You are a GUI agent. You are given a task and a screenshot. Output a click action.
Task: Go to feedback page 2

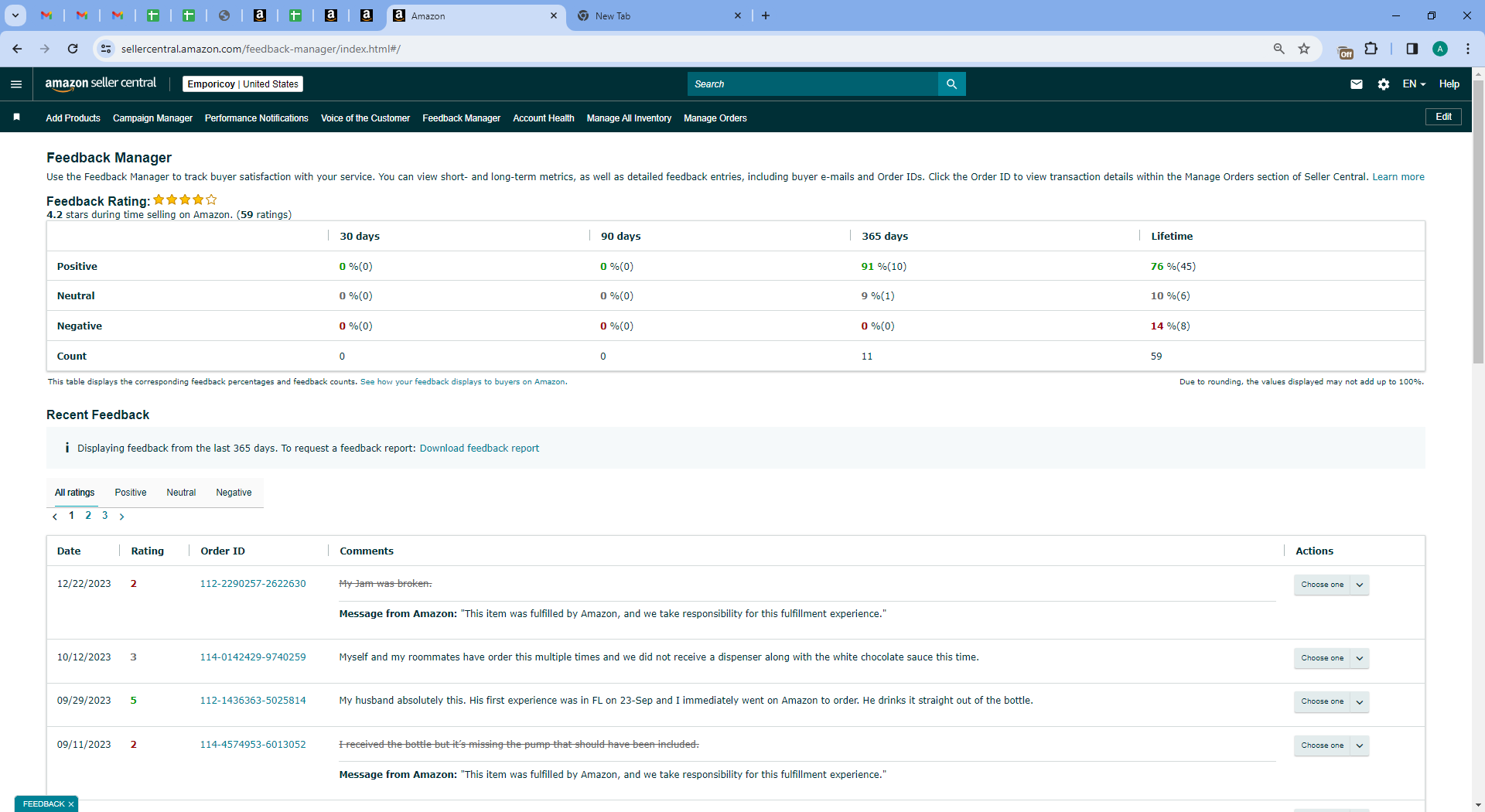[x=88, y=516]
